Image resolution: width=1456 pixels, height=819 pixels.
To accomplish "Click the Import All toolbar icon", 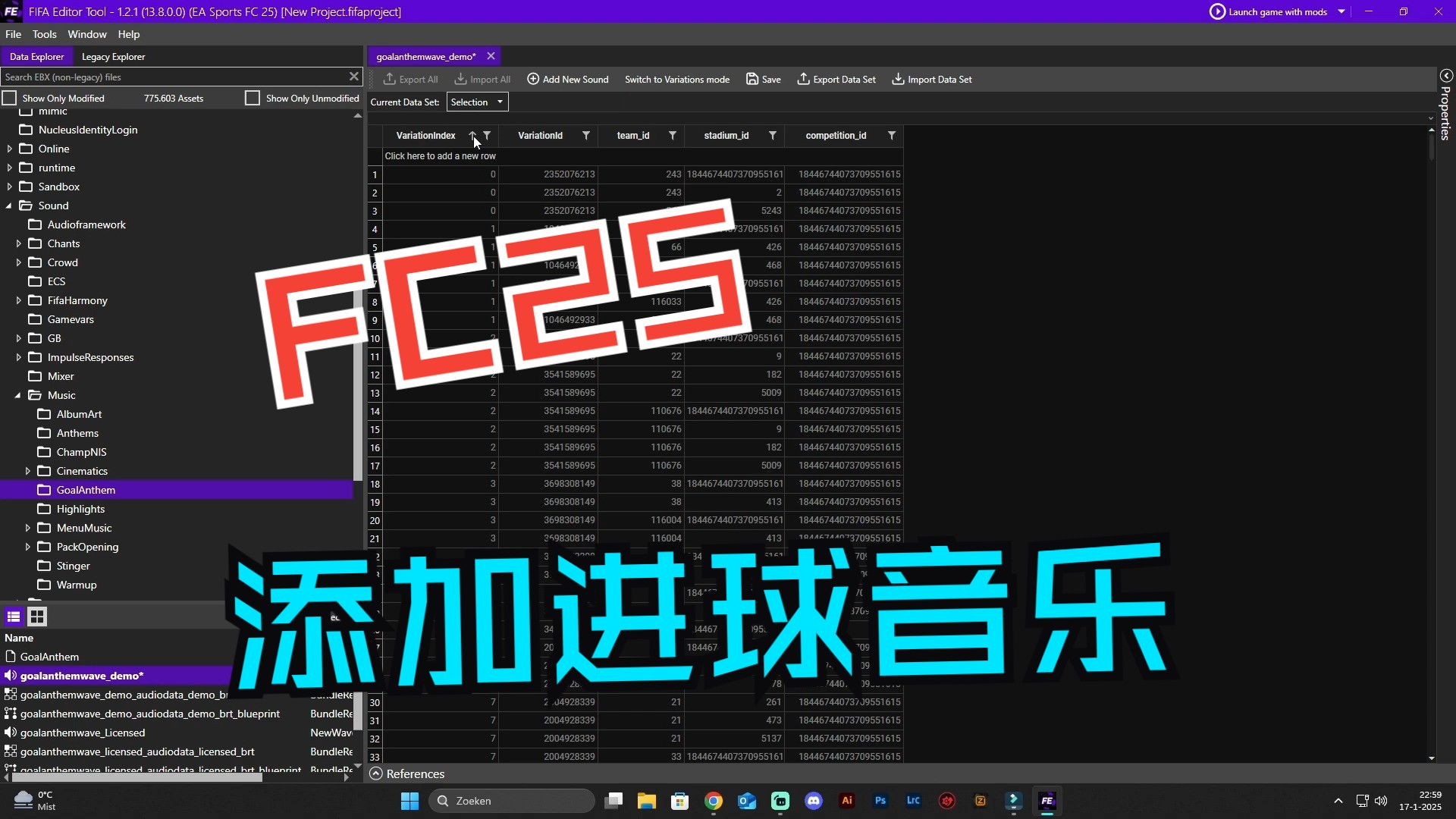I will click(460, 79).
